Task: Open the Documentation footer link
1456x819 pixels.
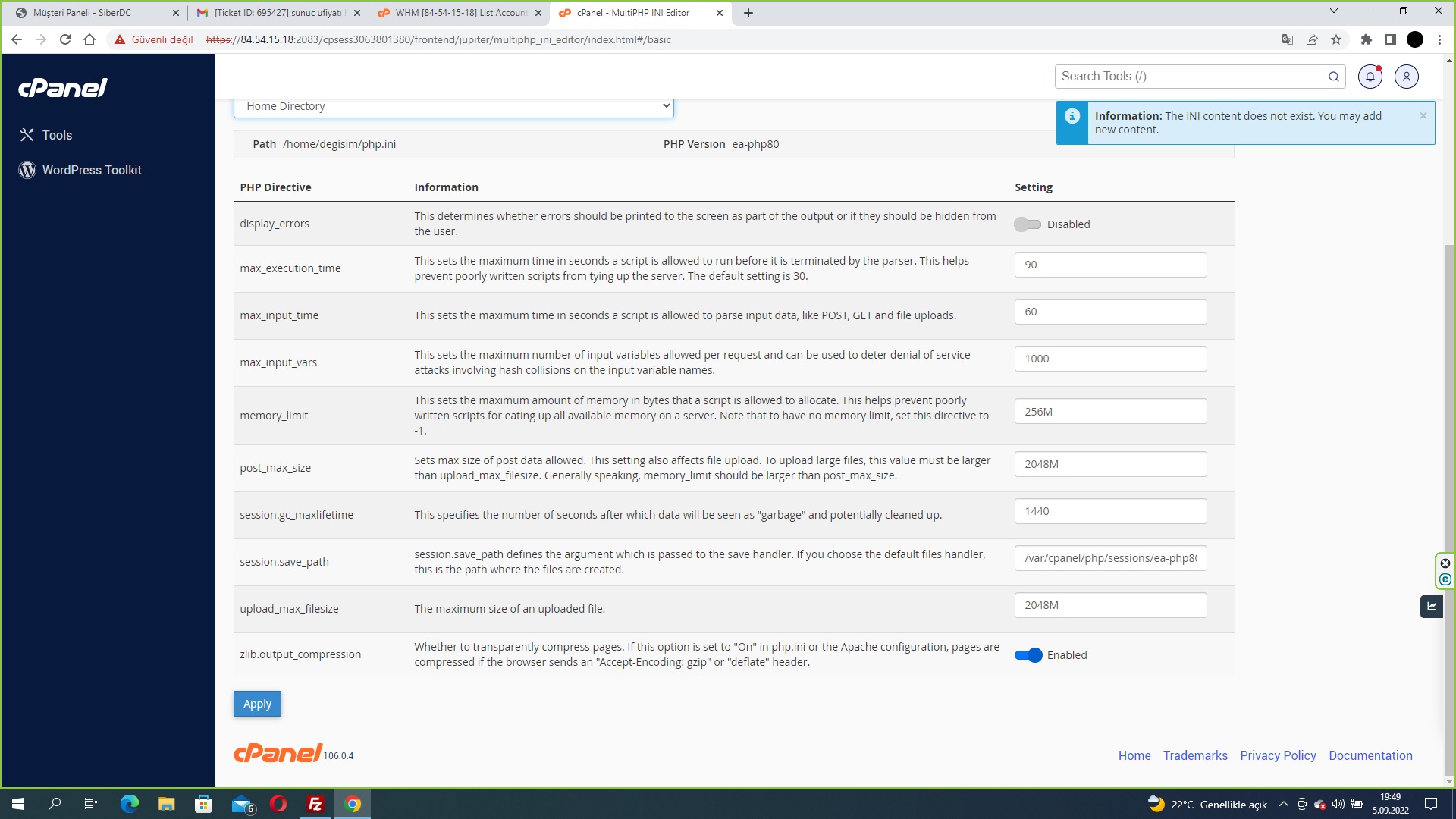Action: pos(1370,755)
